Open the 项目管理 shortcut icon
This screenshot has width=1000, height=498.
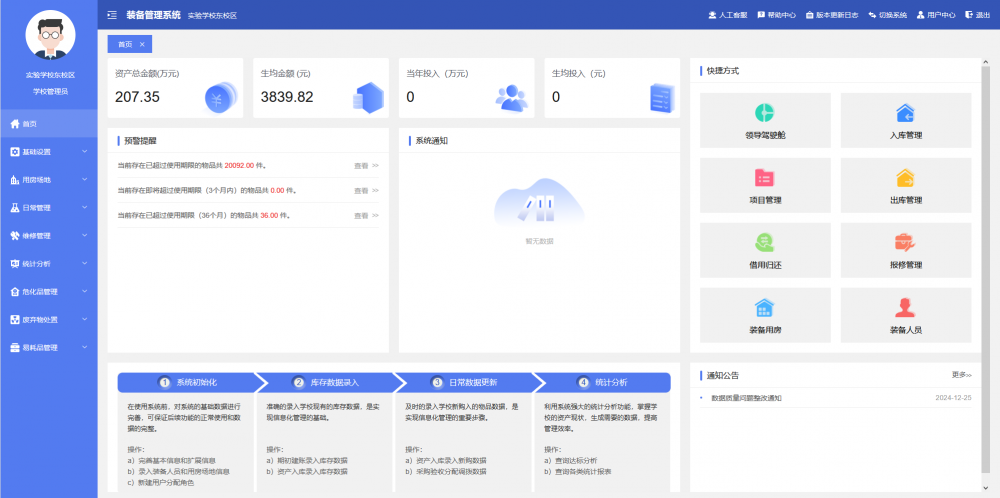point(765,178)
